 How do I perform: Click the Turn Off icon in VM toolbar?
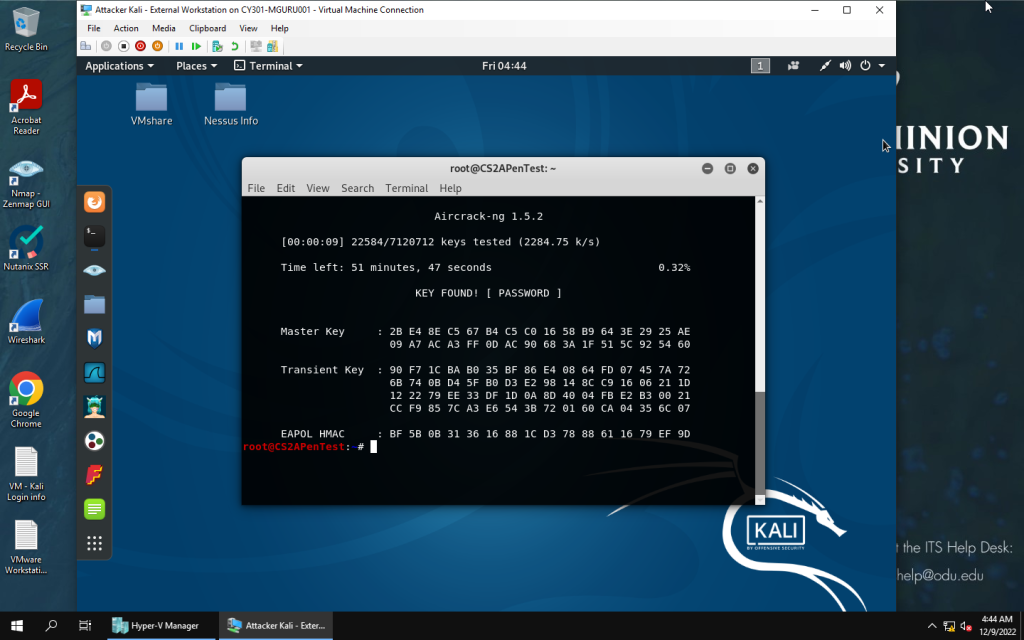123,46
